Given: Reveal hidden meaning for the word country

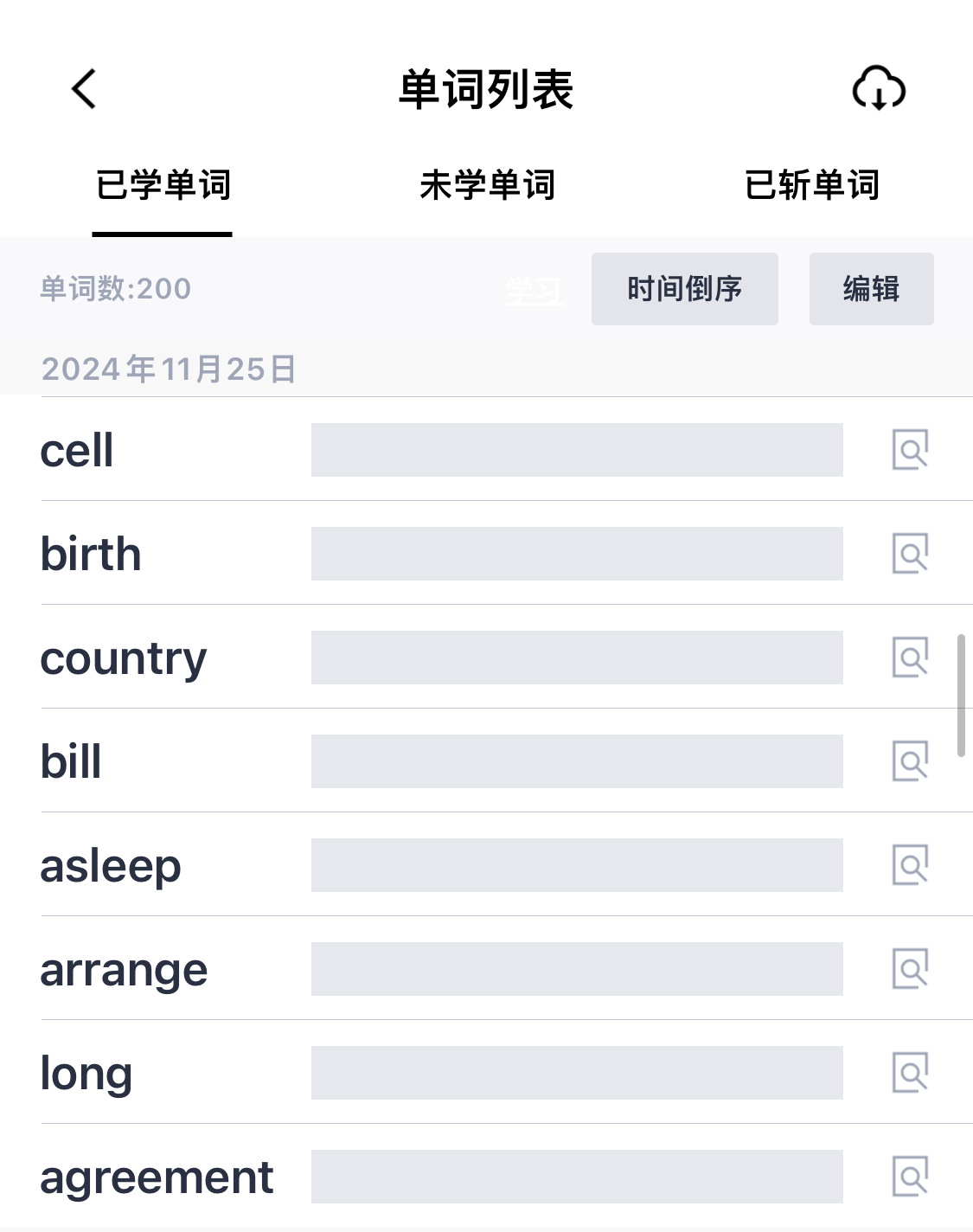Looking at the screenshot, I should (x=577, y=658).
